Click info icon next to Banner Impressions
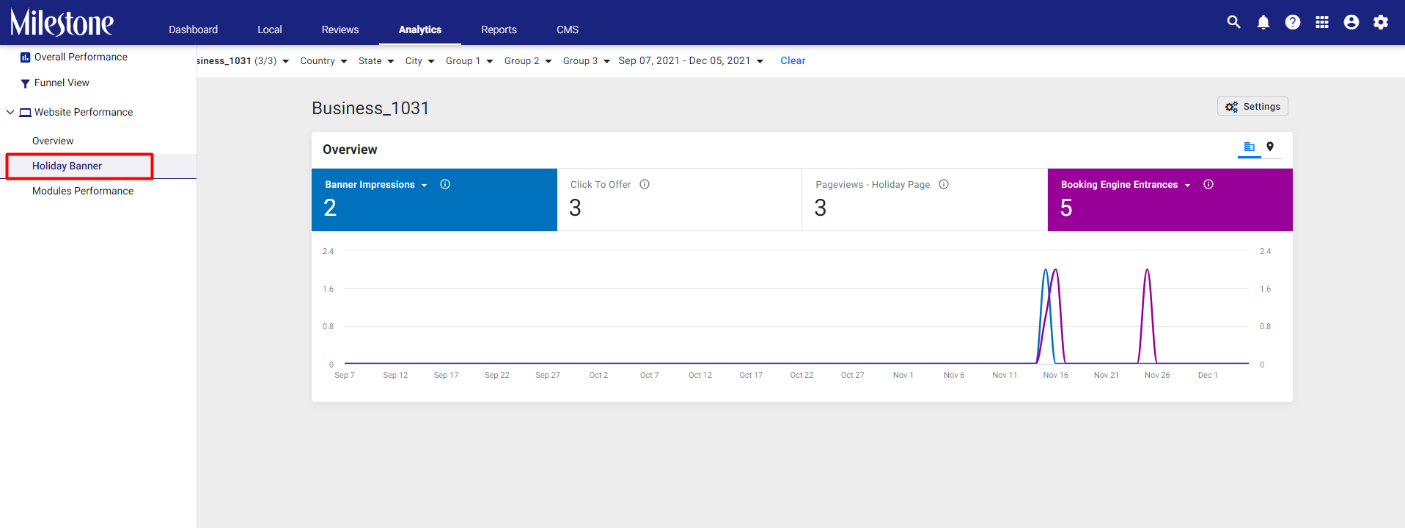This screenshot has width=1405, height=528. pyautogui.click(x=445, y=184)
